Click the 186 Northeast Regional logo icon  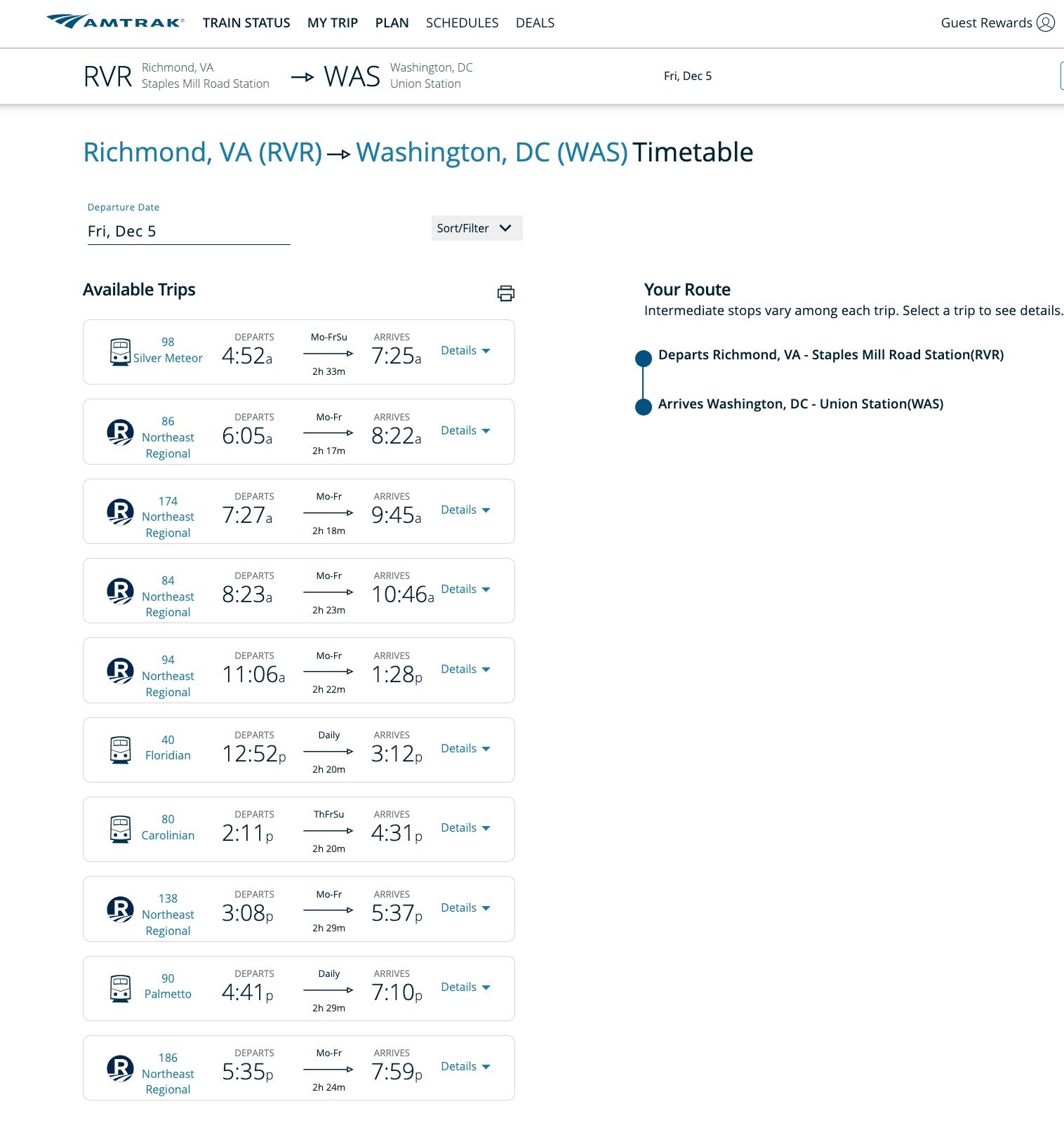point(120,1068)
